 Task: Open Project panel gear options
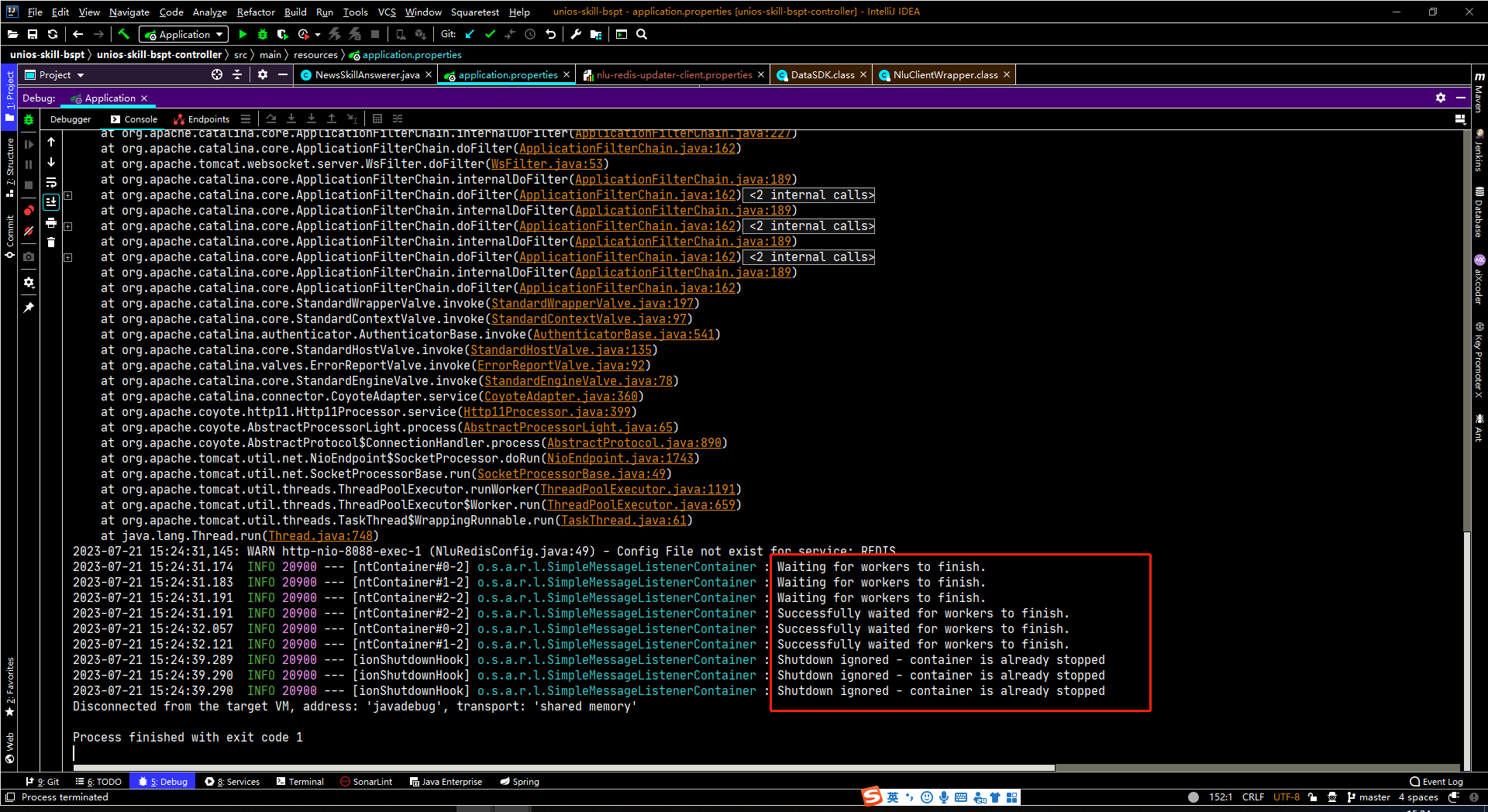[263, 74]
